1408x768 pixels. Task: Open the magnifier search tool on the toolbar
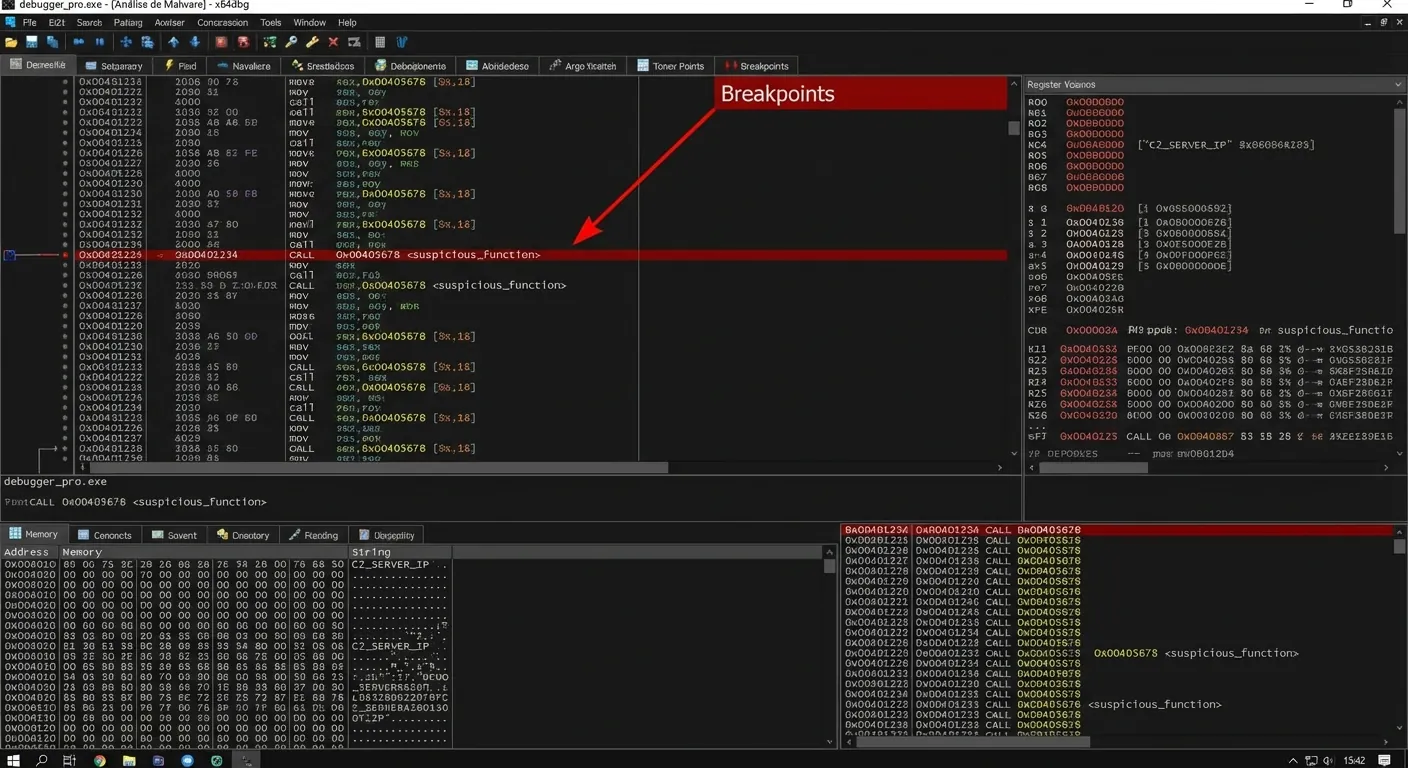pos(291,42)
